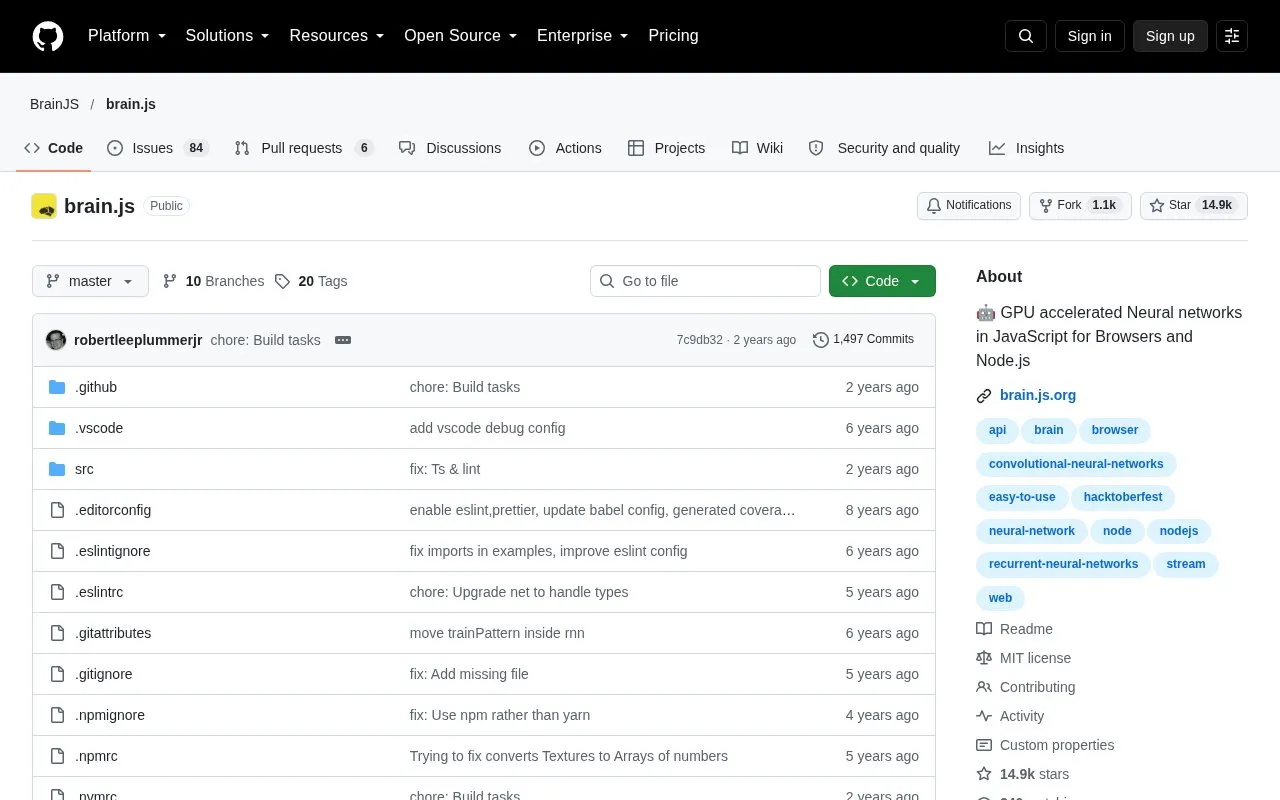Viewport: 1280px width, 800px height.
Task: Fork the repository
Action: (1080, 205)
